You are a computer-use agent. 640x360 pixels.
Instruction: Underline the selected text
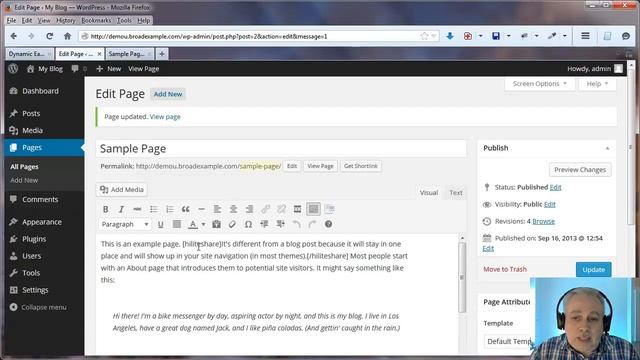point(160,224)
